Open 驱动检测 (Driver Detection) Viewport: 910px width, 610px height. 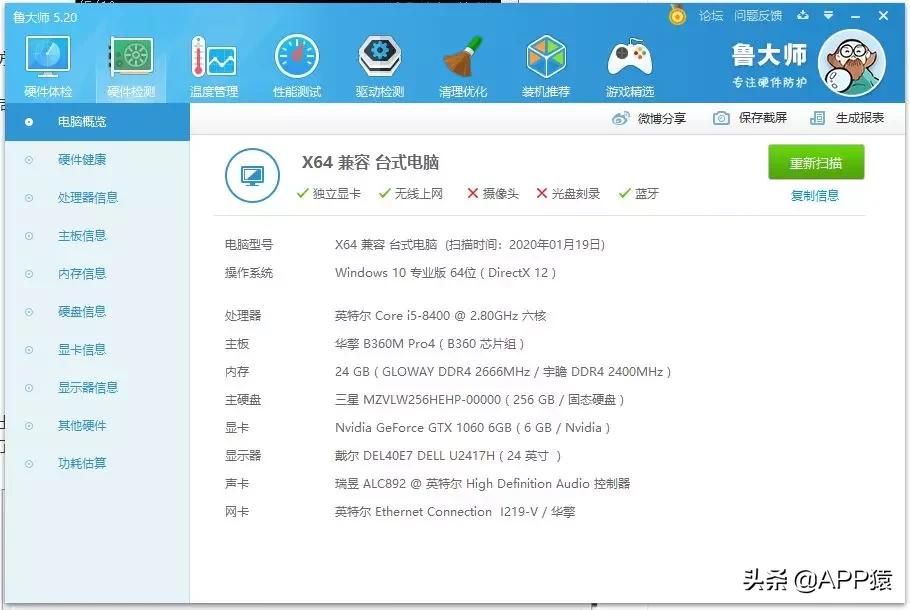[379, 62]
